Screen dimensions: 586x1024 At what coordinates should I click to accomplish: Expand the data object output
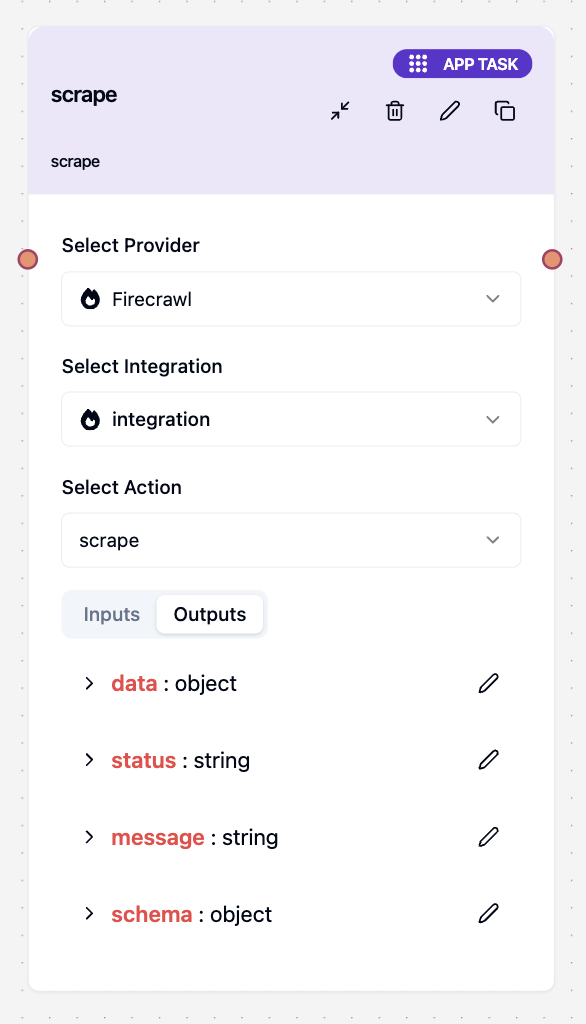[89, 683]
